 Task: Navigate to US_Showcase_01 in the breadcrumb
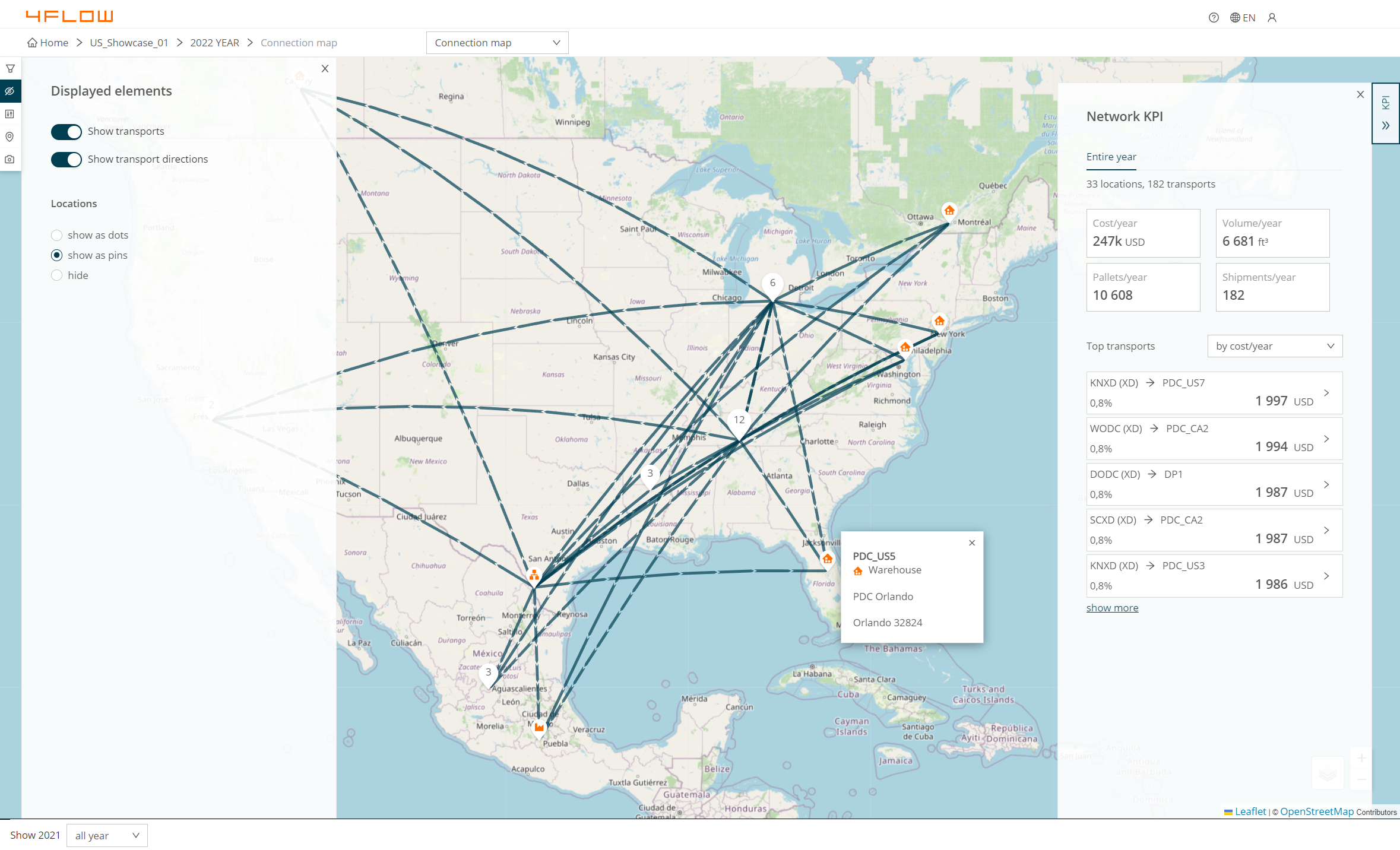128,42
